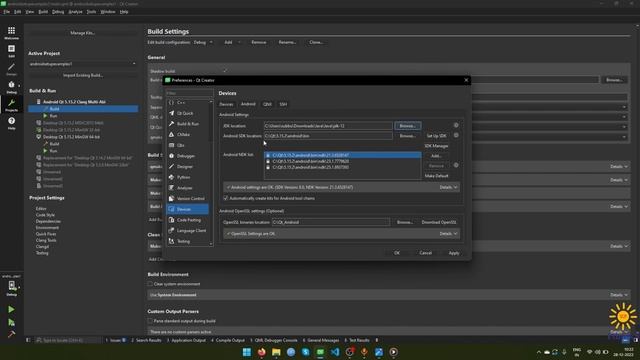Click Set Up SDK button
Image resolution: width=640 pixels, height=360 pixels.
coord(436,136)
